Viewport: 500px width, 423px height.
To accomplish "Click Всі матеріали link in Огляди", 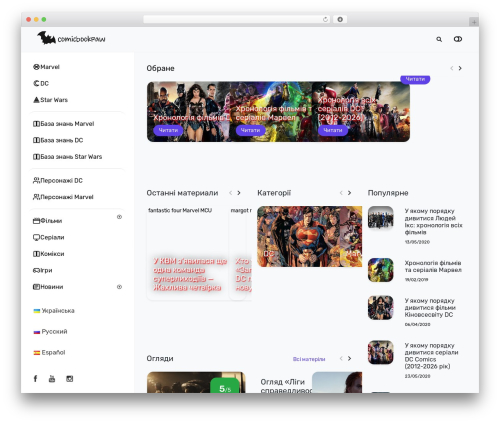I will click(309, 359).
